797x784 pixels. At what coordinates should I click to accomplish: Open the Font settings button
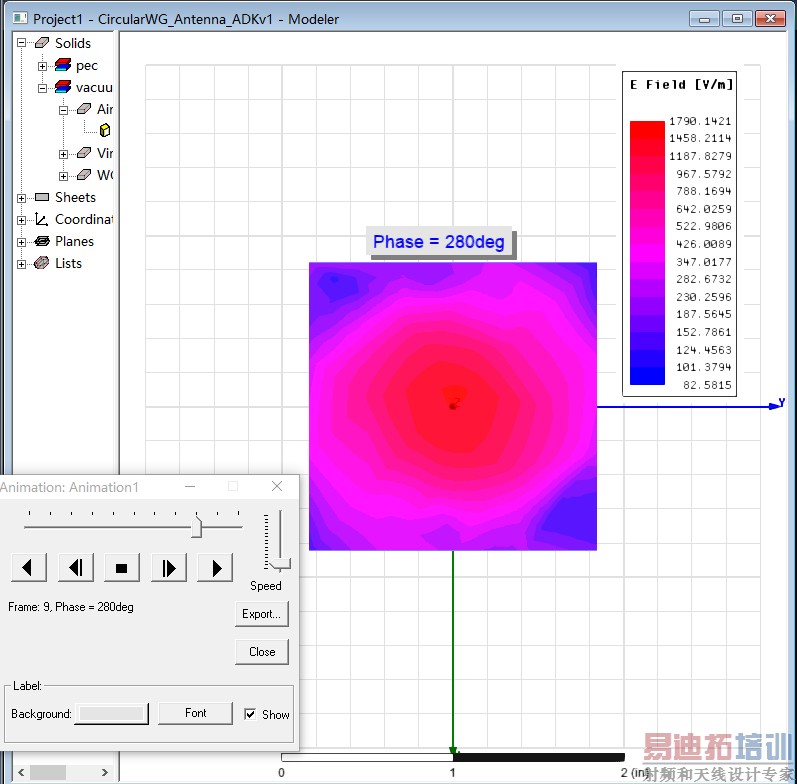pos(196,713)
